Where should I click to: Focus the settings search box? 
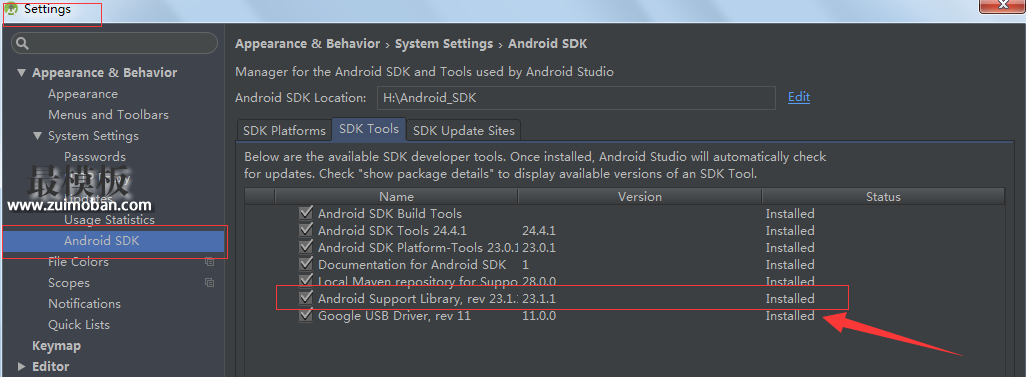(115, 44)
